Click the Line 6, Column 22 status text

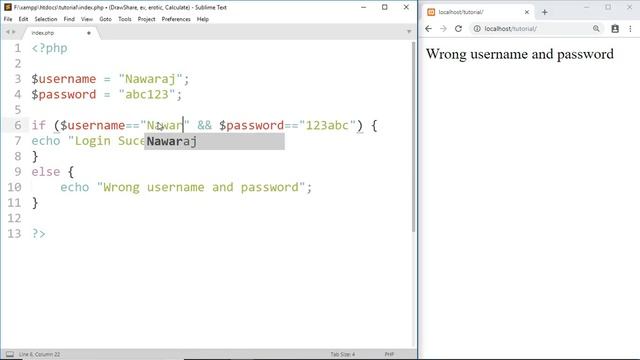coord(40,354)
